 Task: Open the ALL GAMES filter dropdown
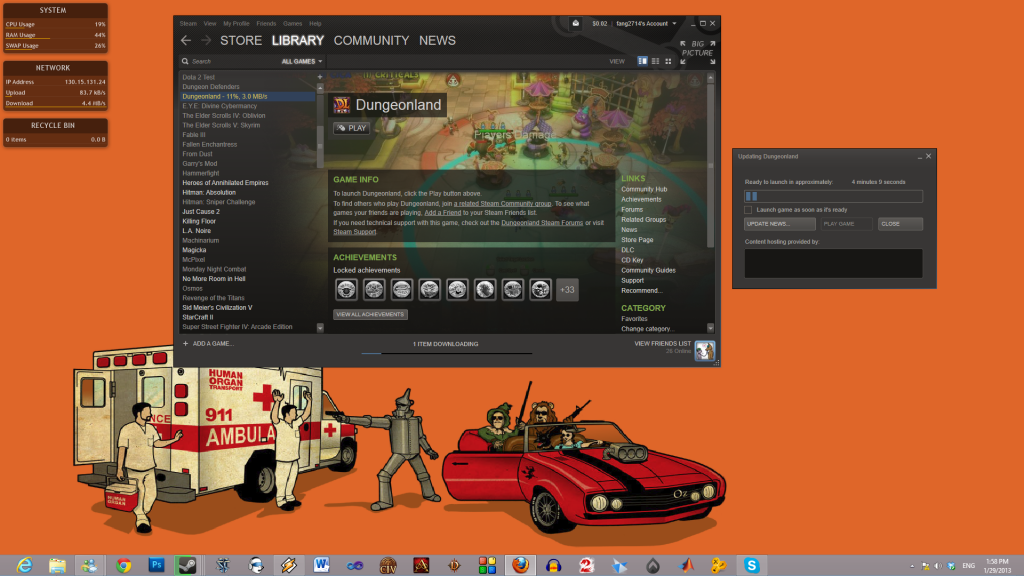[302, 61]
